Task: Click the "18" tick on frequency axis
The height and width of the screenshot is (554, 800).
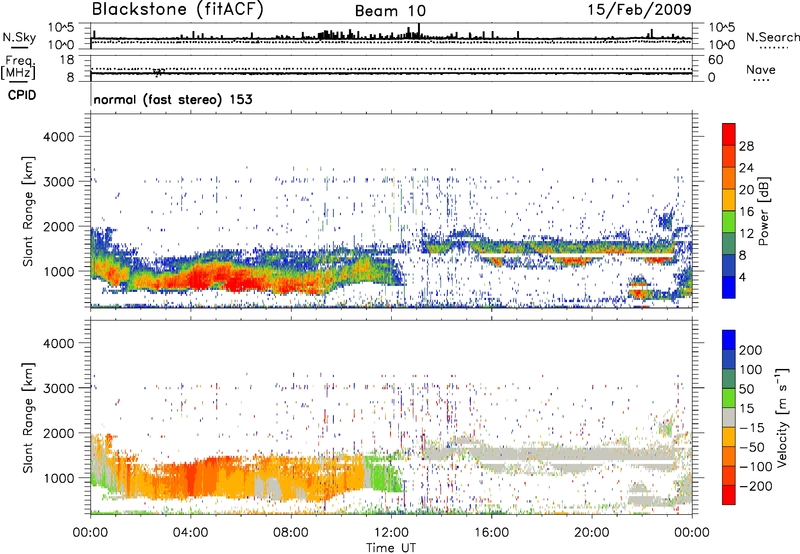Action: coord(67,60)
